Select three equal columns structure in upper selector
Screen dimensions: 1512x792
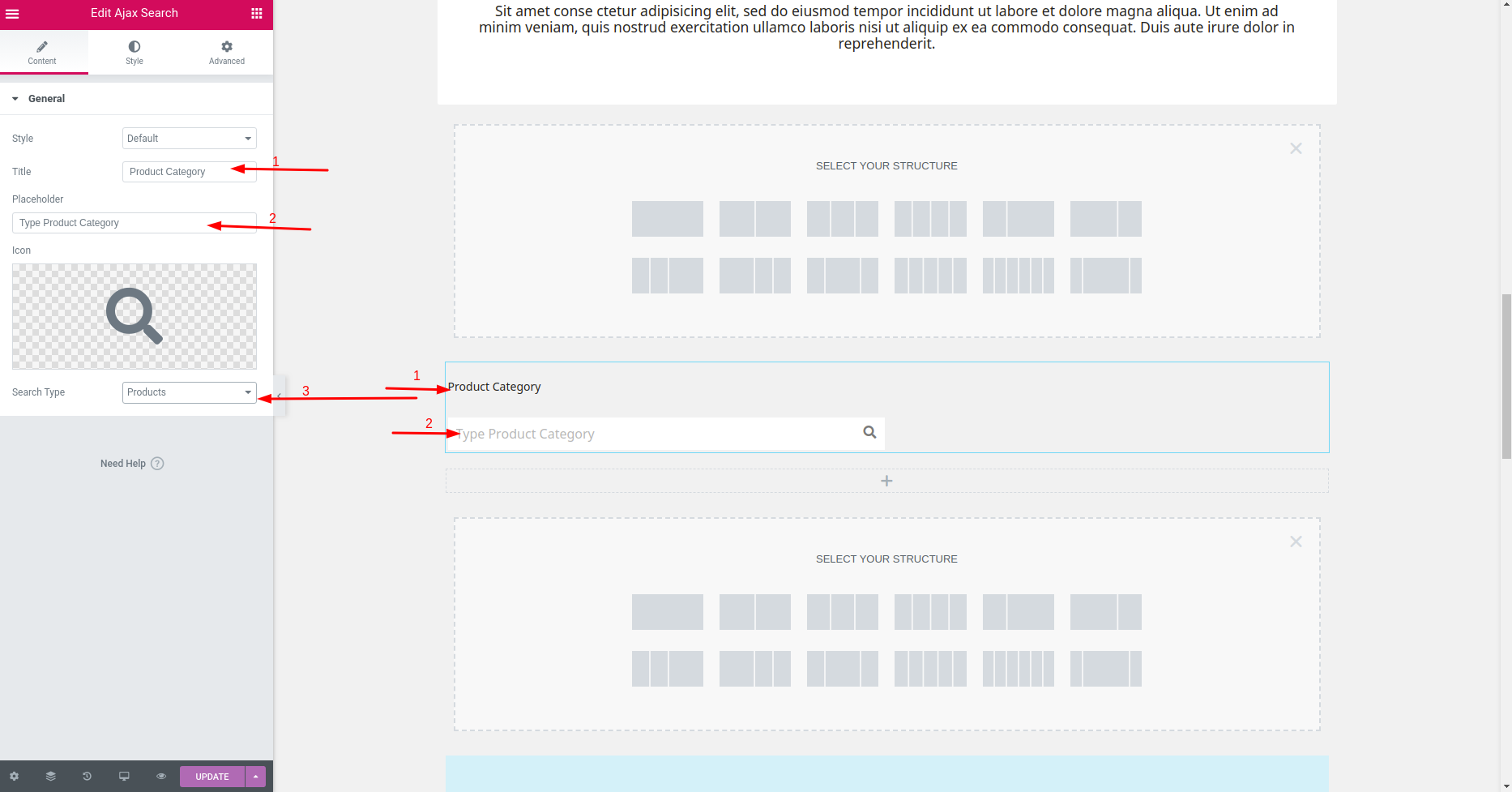tap(843, 219)
